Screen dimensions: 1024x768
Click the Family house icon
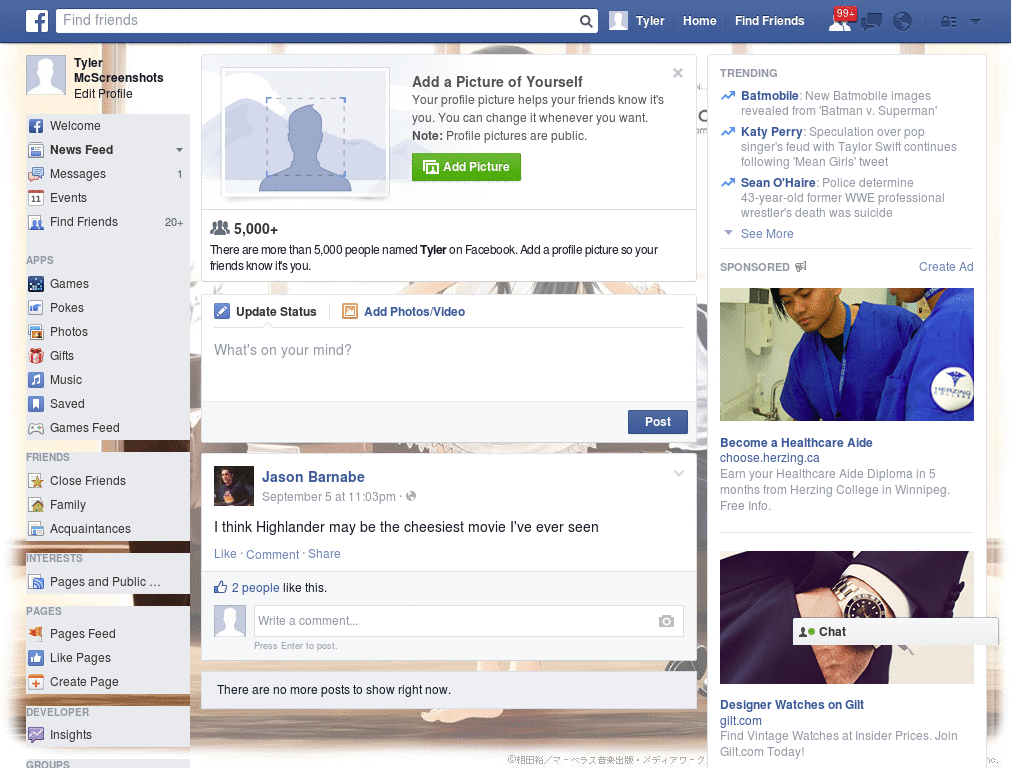tap(36, 505)
